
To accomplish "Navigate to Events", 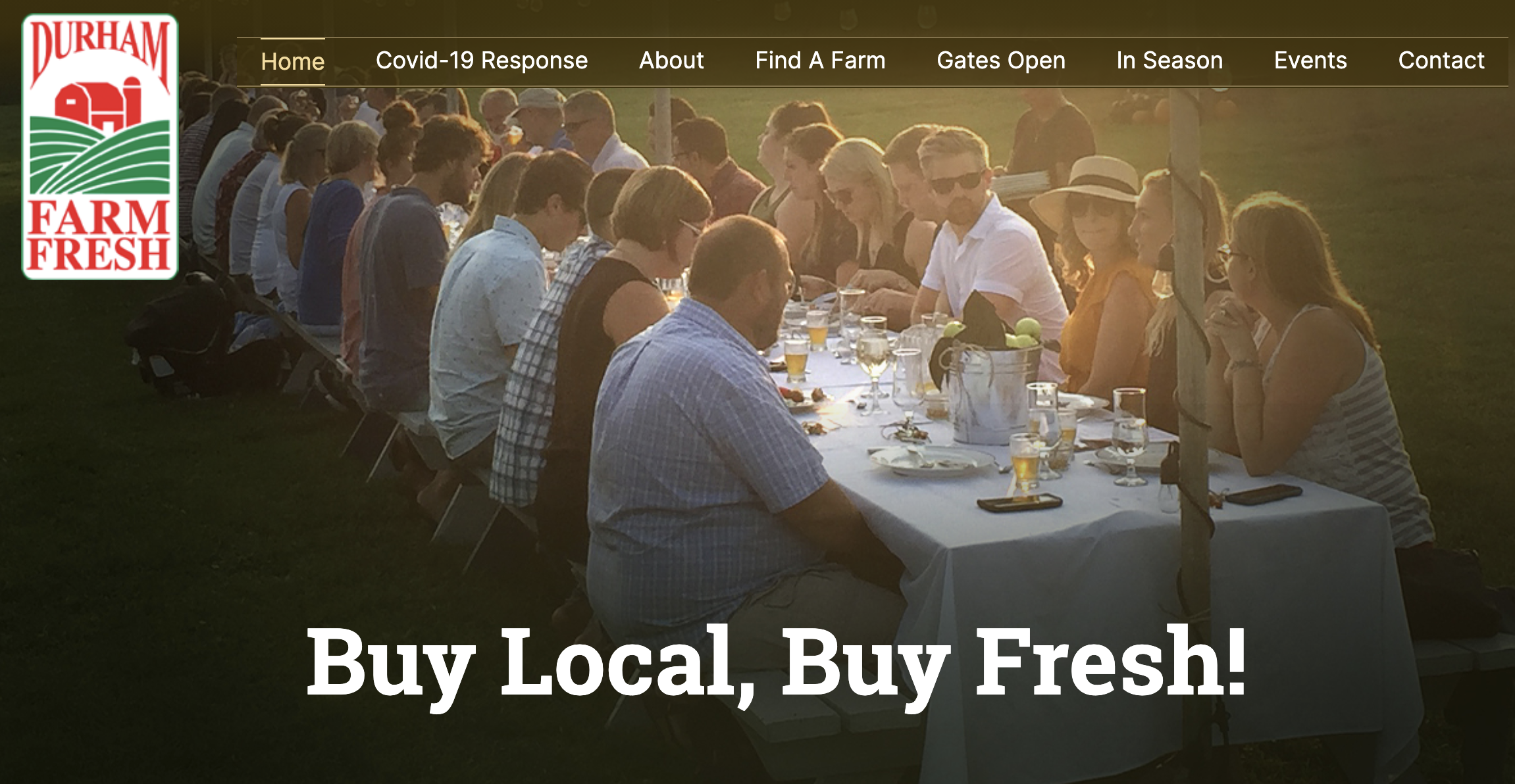I will [1310, 61].
